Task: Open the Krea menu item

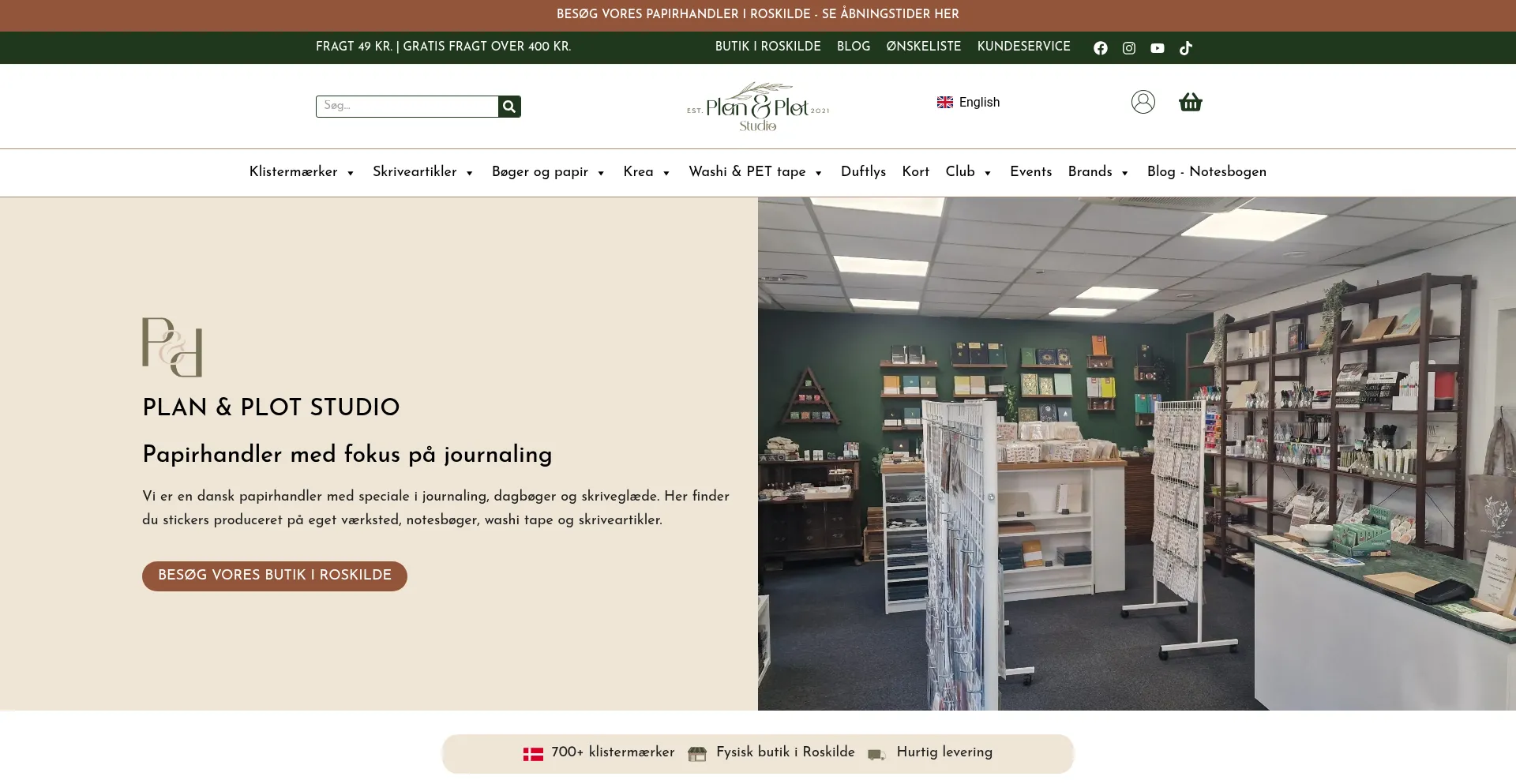Action: tap(638, 172)
